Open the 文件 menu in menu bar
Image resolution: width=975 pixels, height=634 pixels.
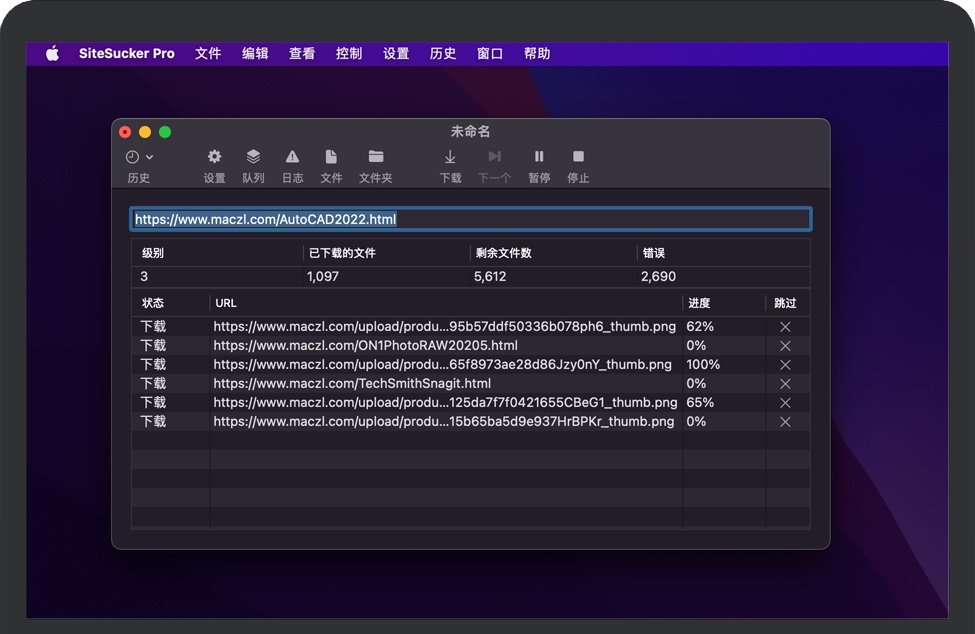208,54
